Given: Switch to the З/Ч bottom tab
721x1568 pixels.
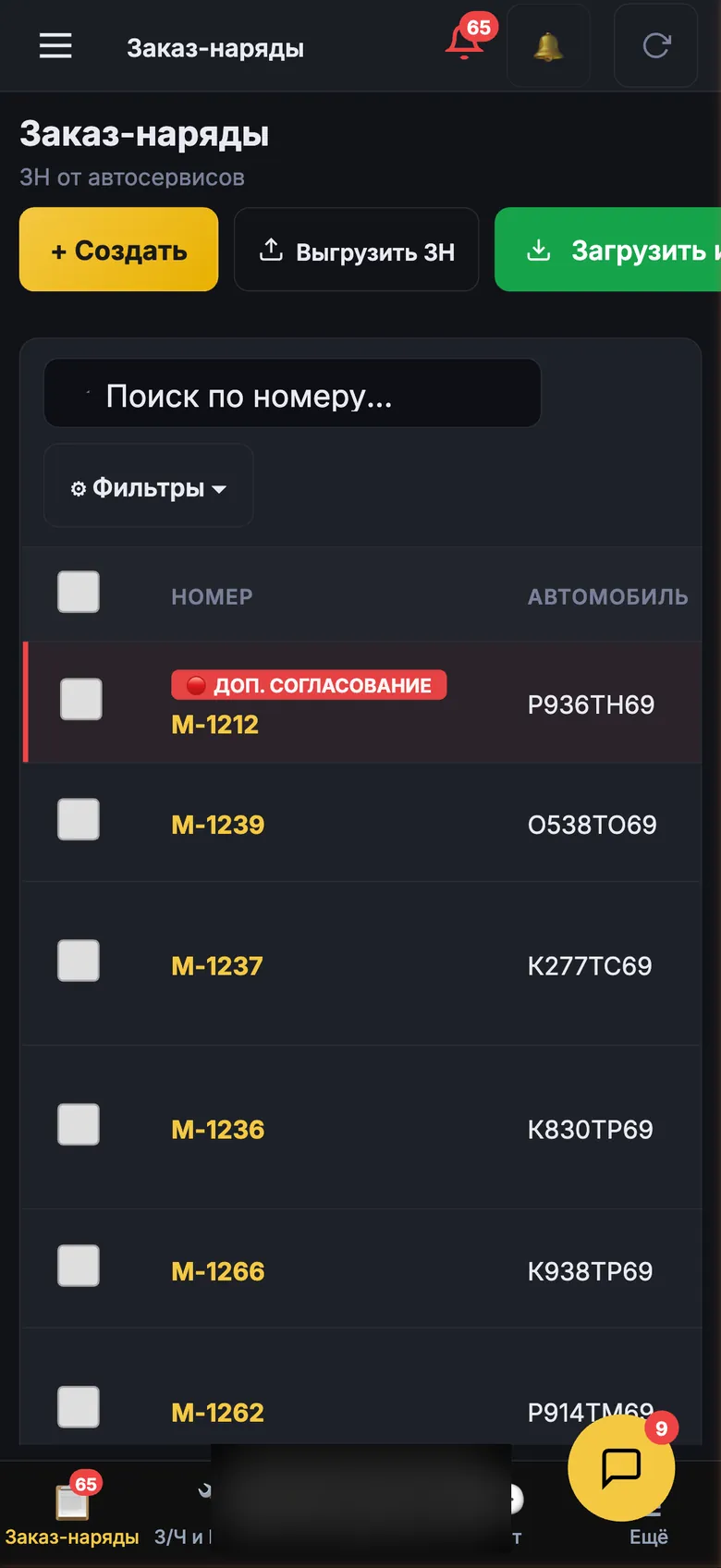Looking at the screenshot, I should [x=182, y=1537].
